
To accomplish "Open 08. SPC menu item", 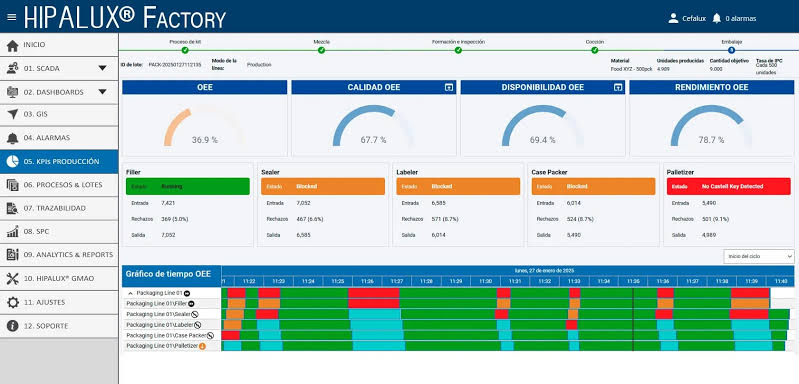I will 59,232.
